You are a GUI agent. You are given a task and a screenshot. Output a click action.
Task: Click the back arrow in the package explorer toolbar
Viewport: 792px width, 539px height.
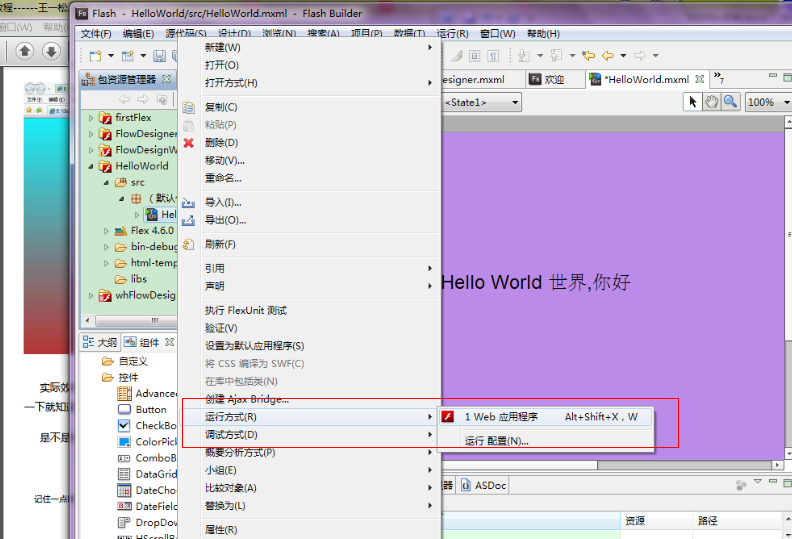coord(124,99)
